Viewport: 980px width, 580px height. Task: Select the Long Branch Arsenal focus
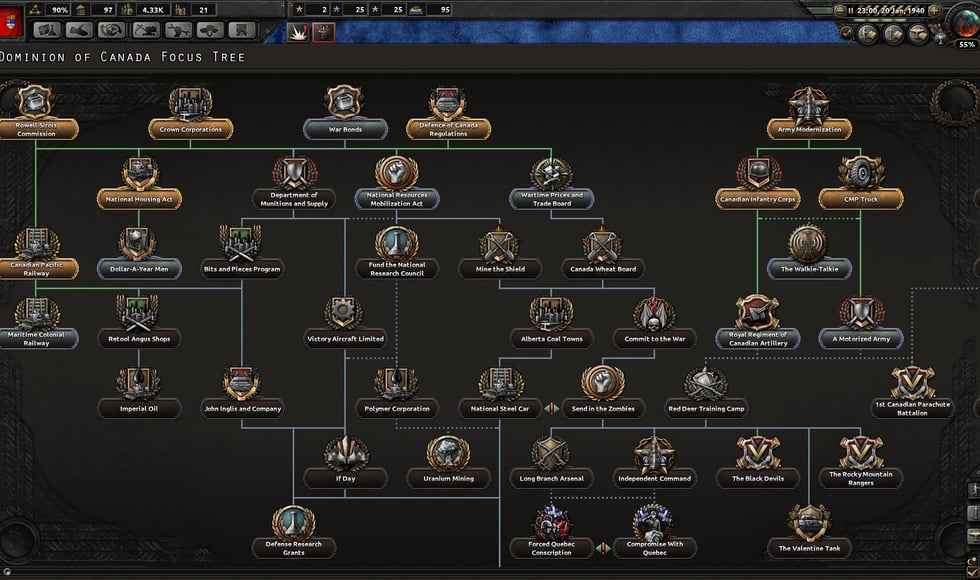pos(551,478)
